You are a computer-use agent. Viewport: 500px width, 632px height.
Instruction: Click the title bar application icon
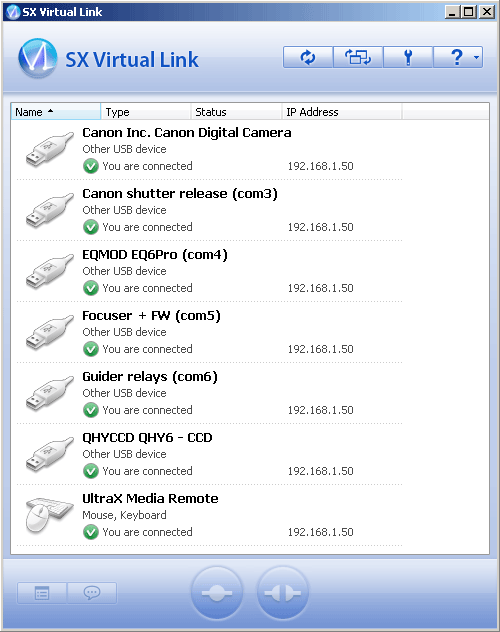[12, 12]
